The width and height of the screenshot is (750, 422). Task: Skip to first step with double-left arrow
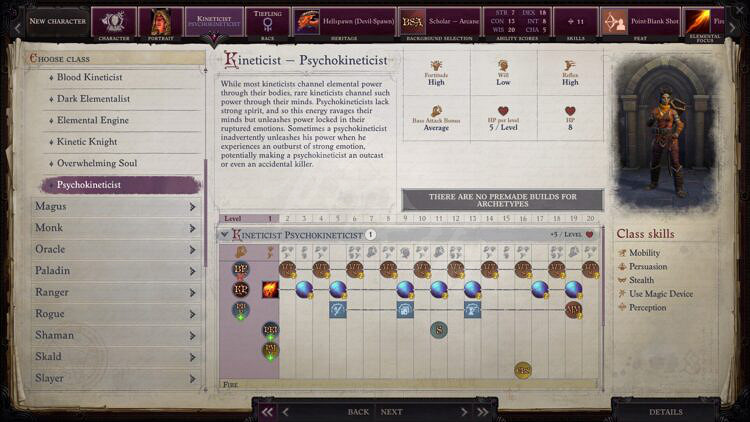tap(267, 411)
